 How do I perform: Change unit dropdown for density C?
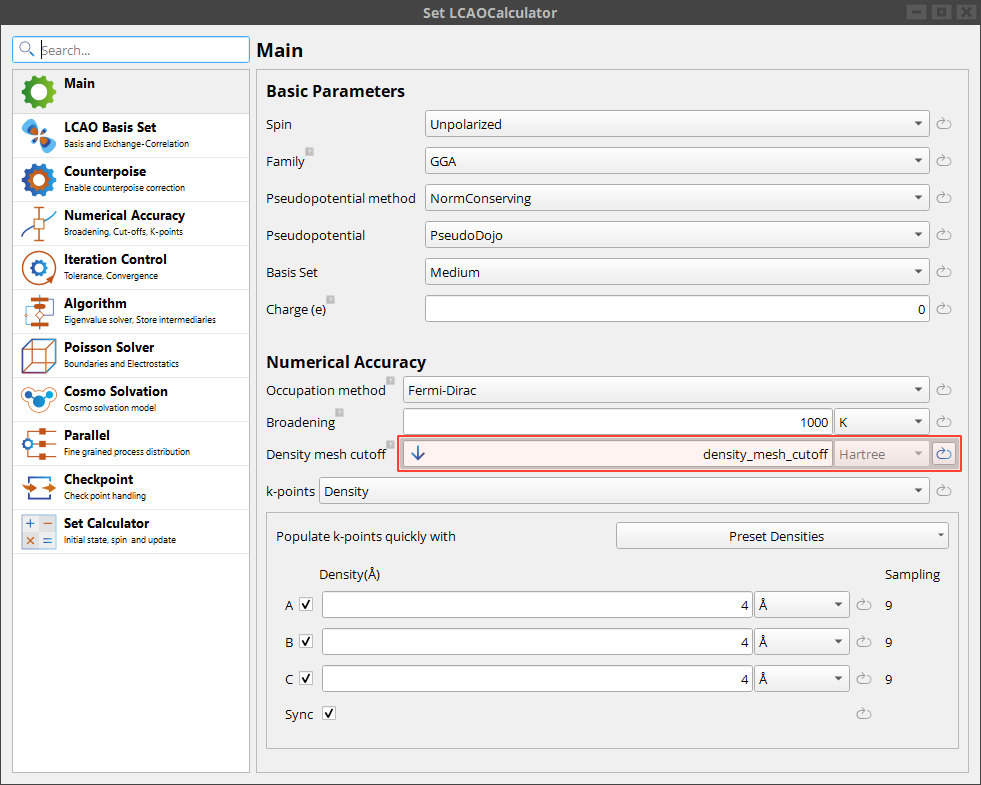click(801, 679)
